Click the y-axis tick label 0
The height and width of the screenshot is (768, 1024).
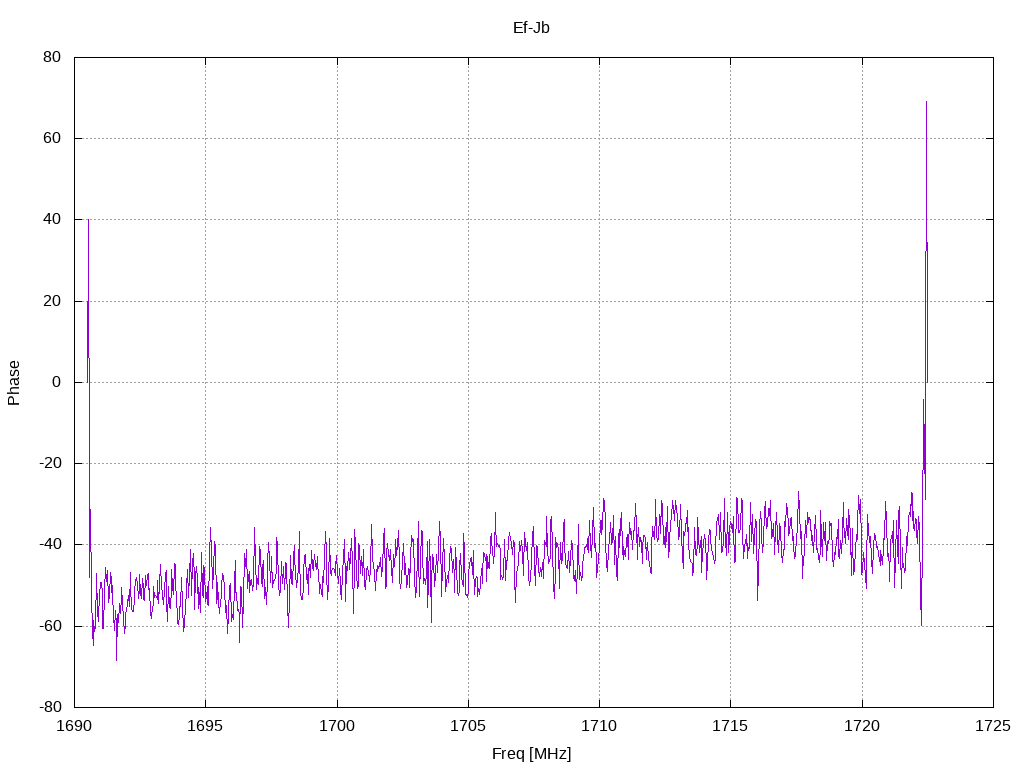(x=56, y=382)
